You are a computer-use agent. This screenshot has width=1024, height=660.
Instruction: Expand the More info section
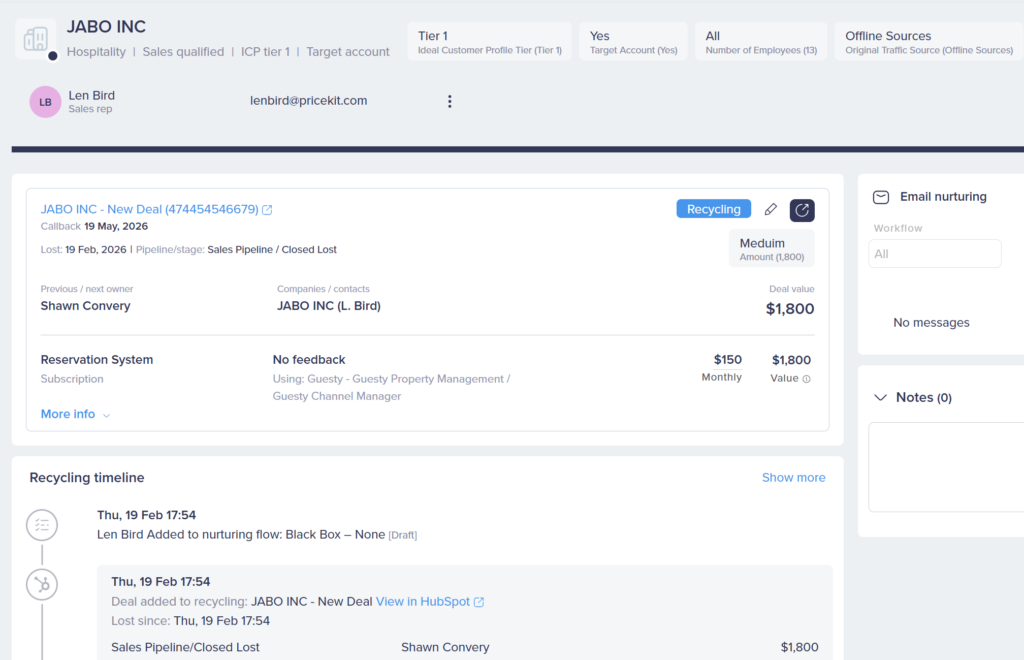(75, 414)
